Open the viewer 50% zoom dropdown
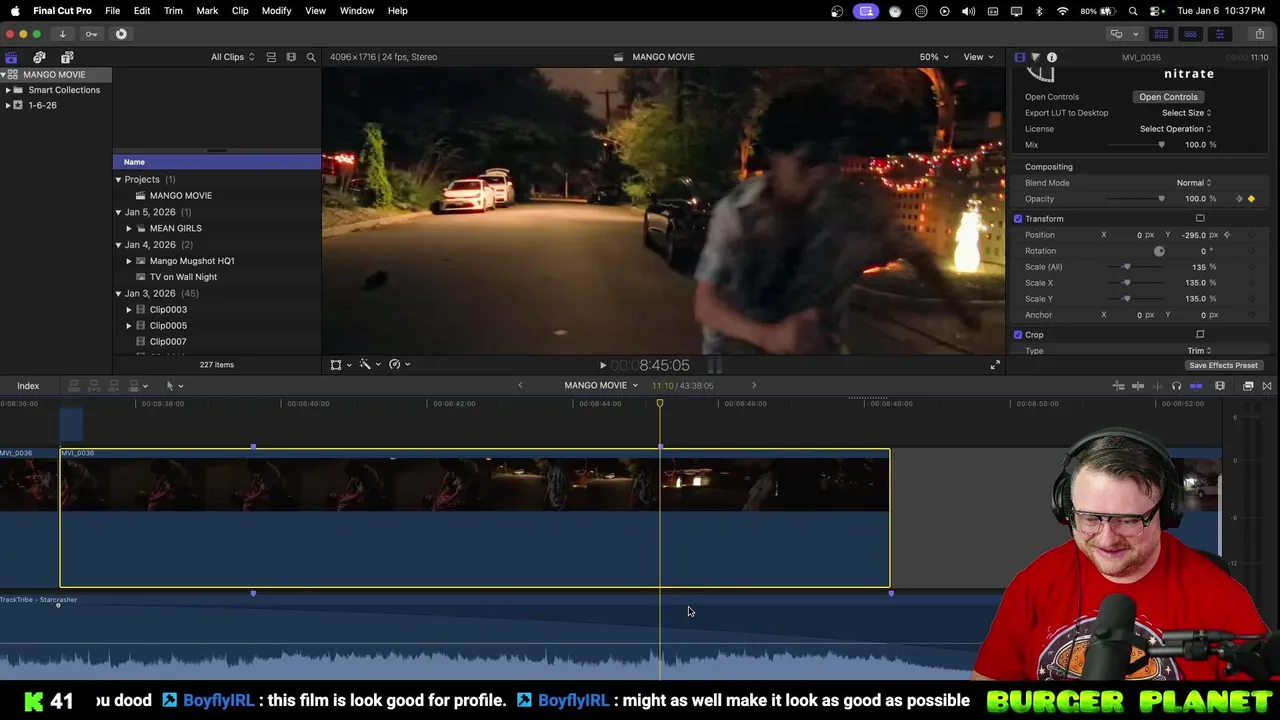This screenshot has width=1280, height=720. point(934,57)
